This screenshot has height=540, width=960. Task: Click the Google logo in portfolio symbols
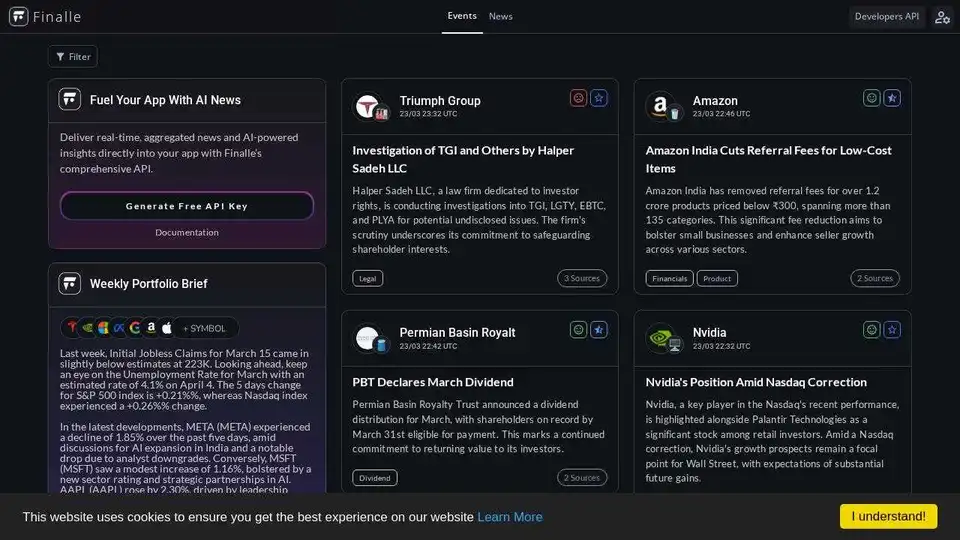135,328
